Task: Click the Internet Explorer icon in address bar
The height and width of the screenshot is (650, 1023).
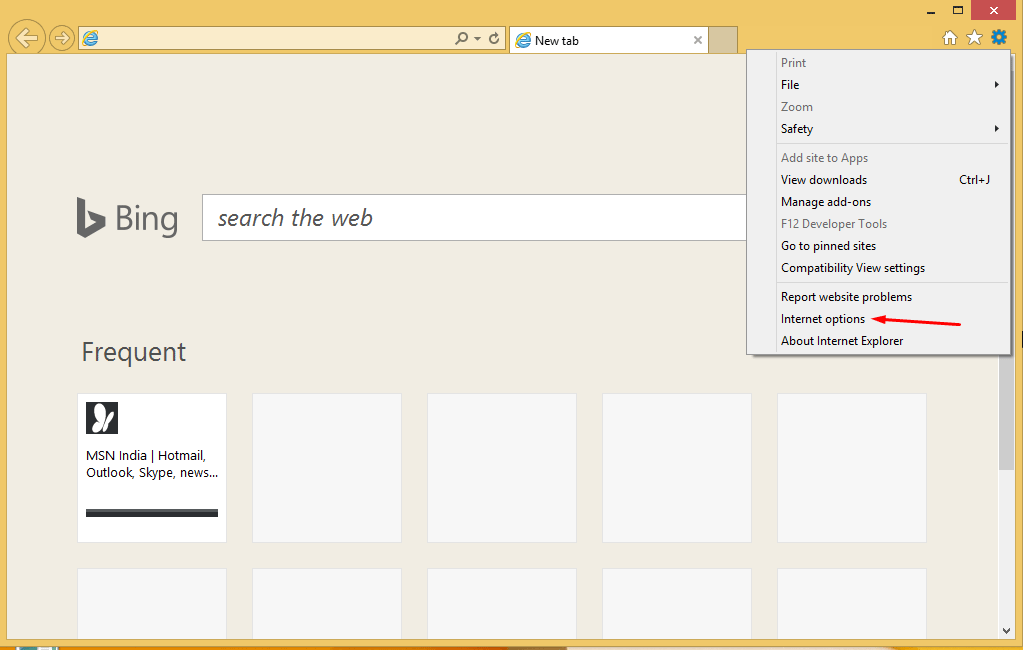Action: click(x=91, y=39)
